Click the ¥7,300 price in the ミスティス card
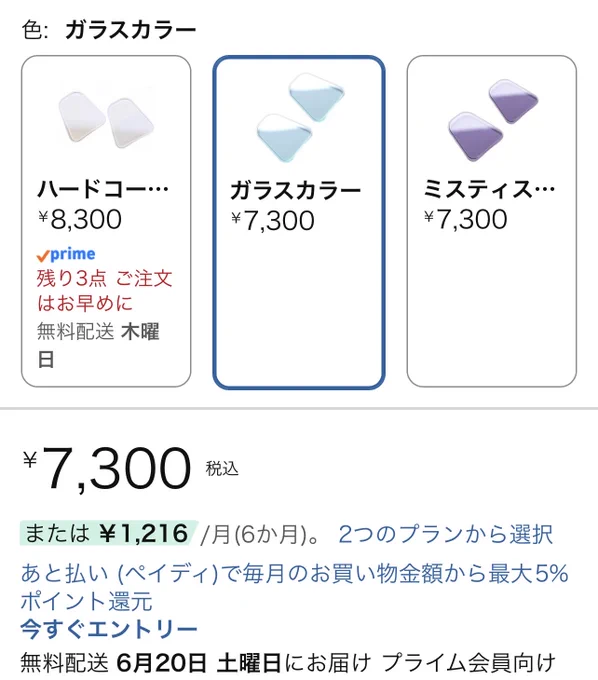 point(466,219)
